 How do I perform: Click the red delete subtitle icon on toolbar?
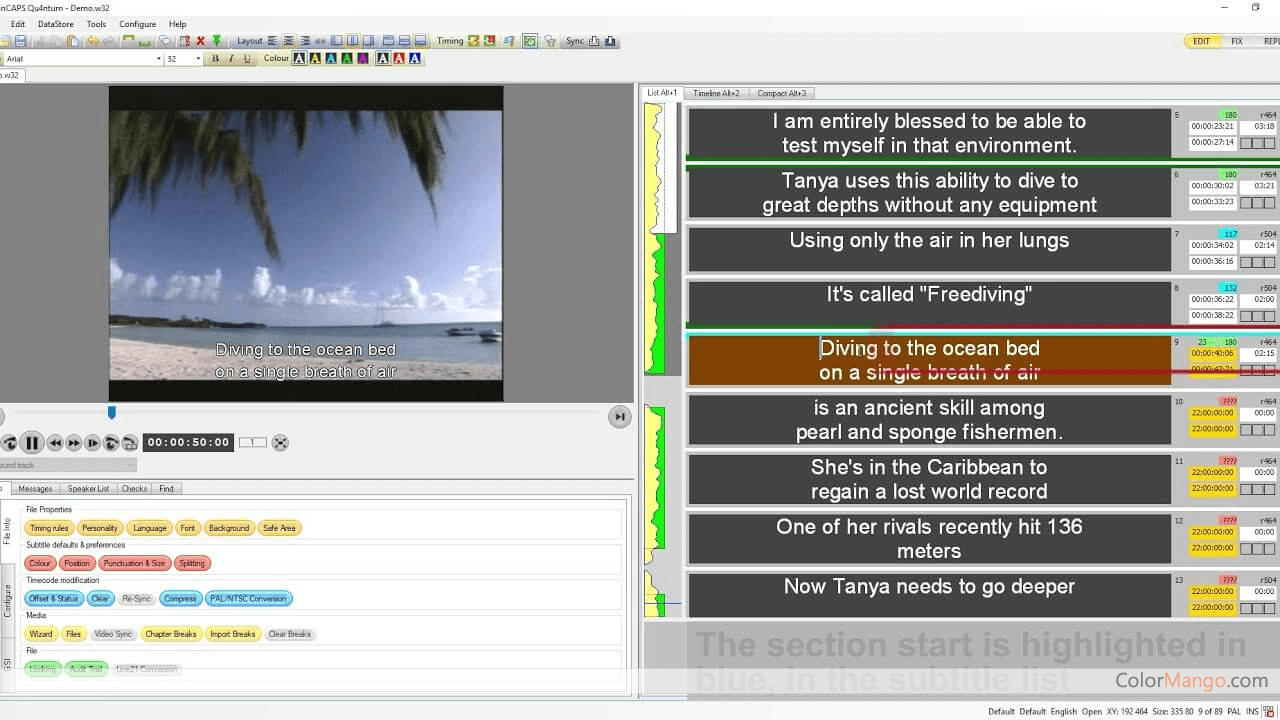pos(199,41)
